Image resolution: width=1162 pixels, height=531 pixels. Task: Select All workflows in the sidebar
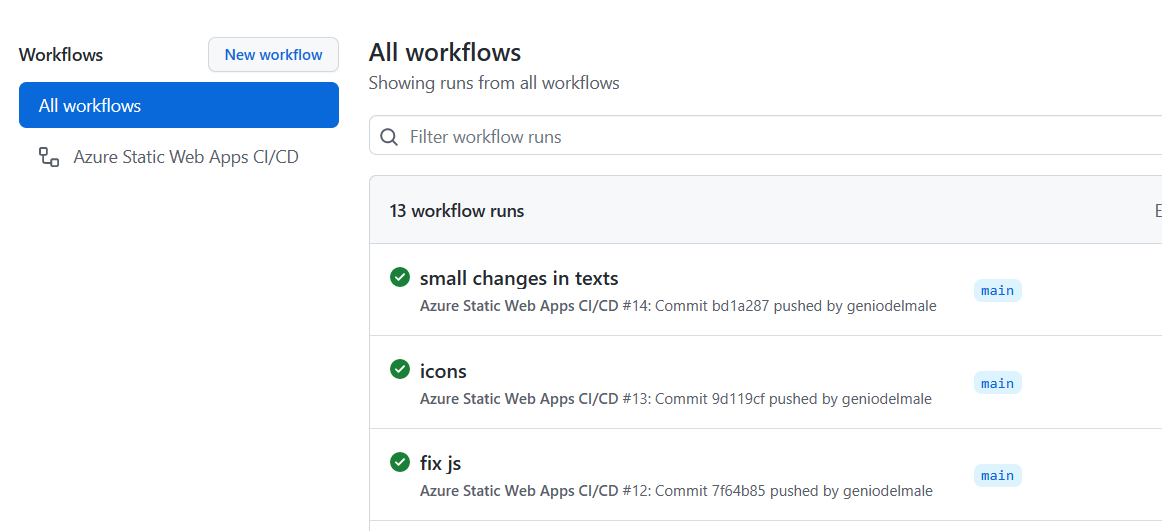(179, 105)
